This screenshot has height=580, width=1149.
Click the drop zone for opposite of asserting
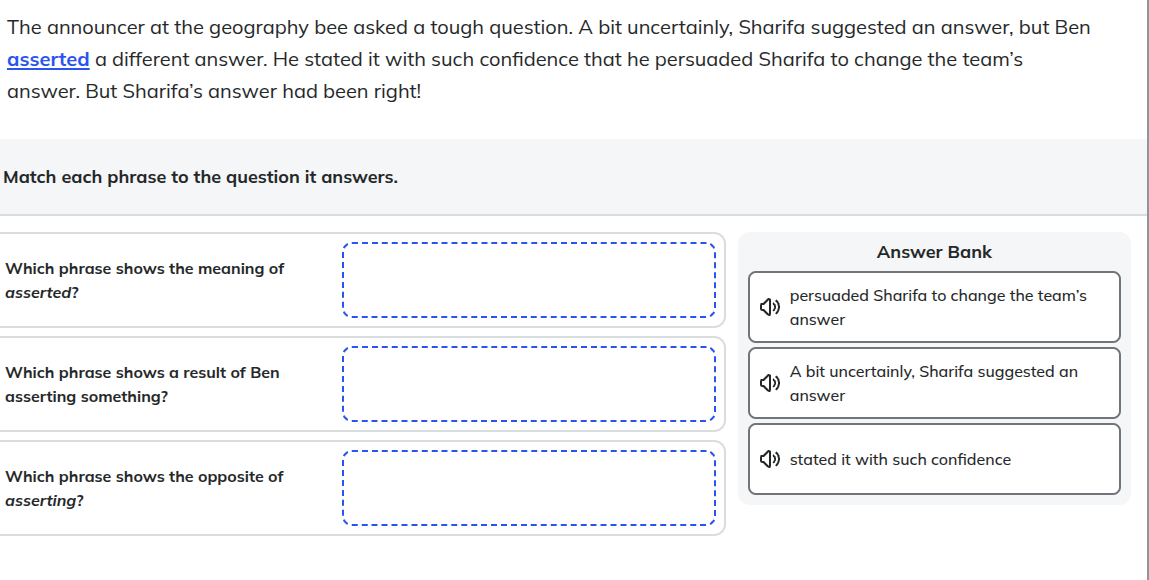pos(529,488)
